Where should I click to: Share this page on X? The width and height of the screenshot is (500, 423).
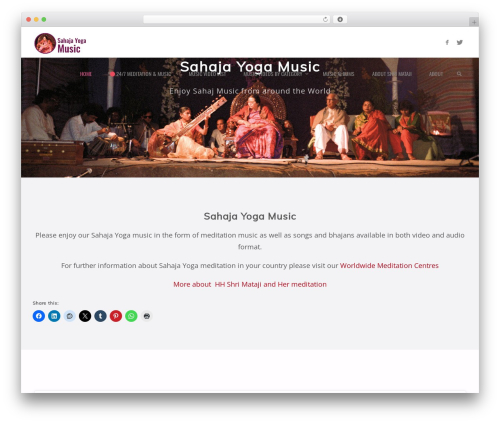[85, 316]
